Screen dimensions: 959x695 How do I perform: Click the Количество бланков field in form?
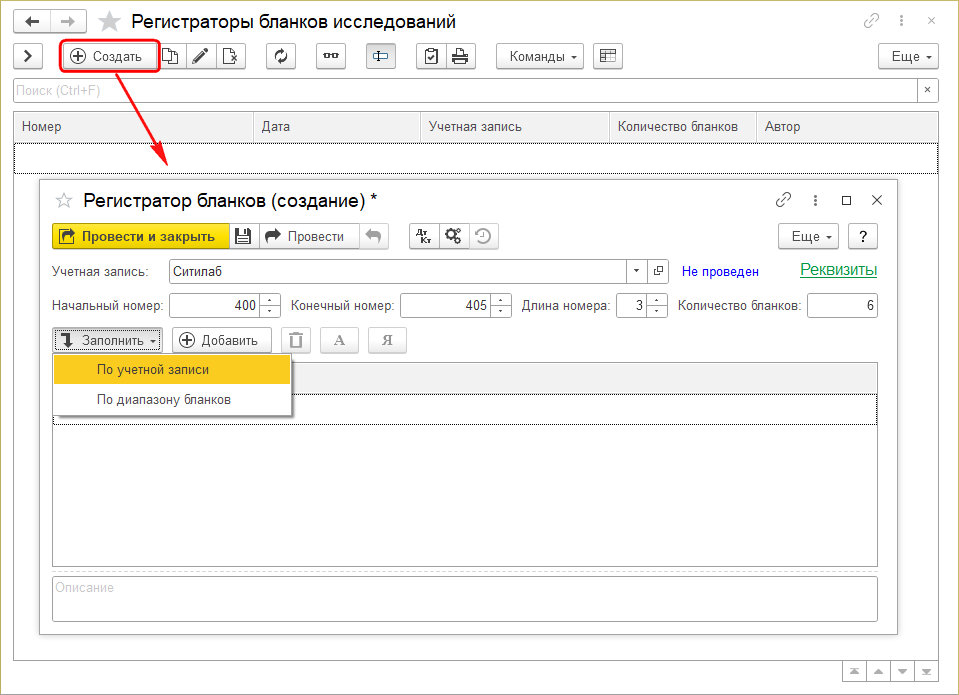coord(842,305)
